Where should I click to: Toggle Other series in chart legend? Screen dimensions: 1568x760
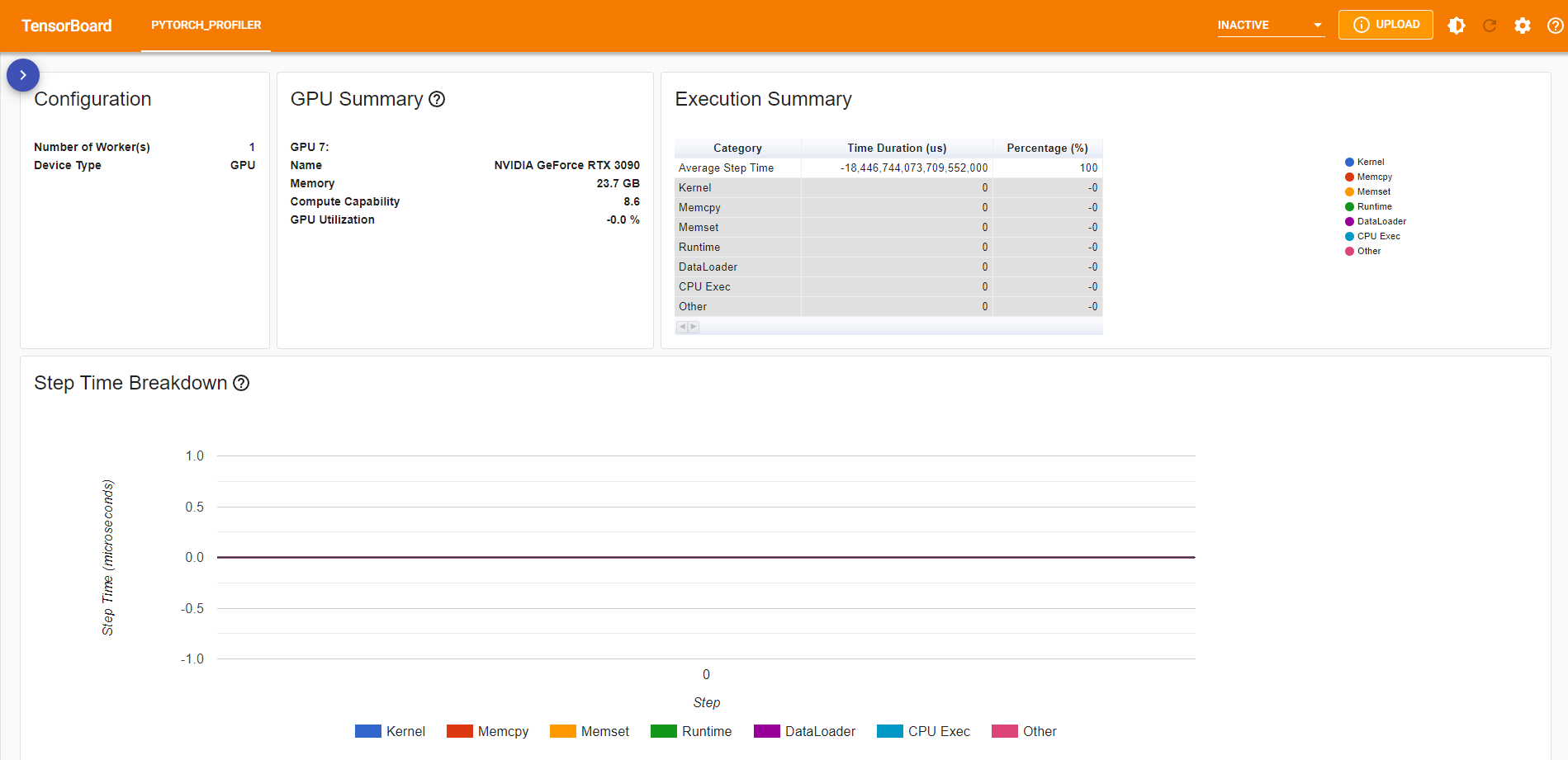click(1025, 731)
